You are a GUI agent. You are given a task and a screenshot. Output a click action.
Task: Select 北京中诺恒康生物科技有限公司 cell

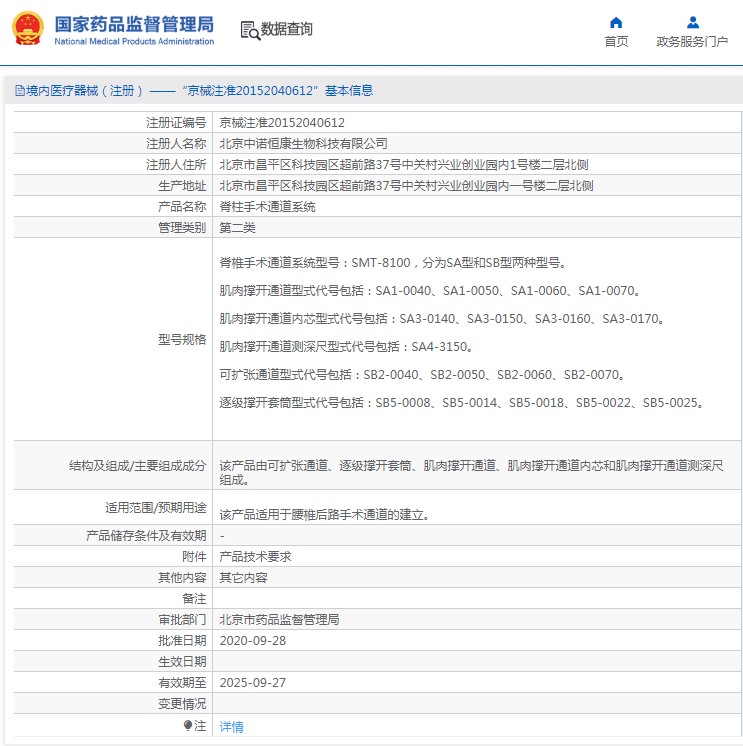coord(303,144)
